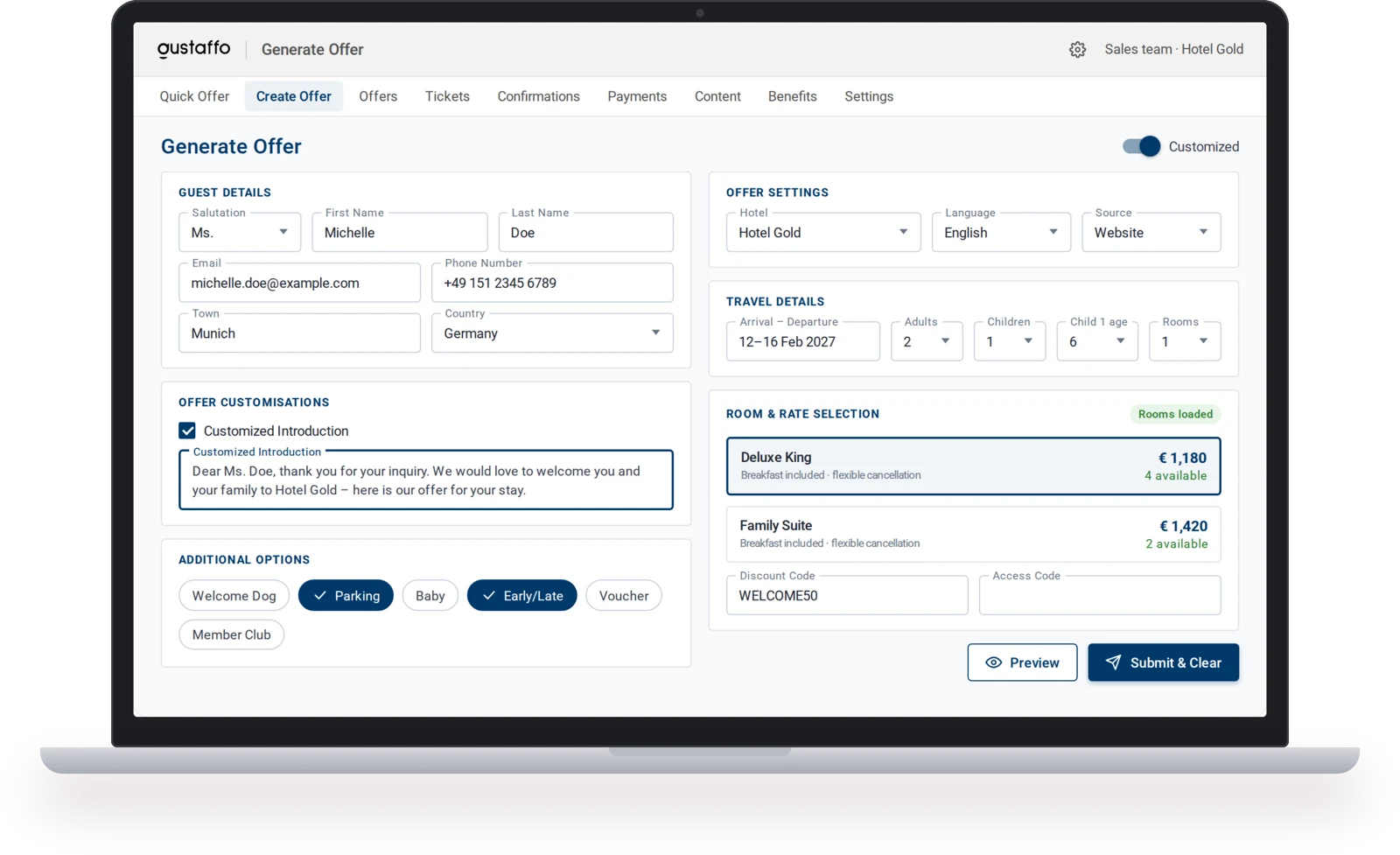The width and height of the screenshot is (1400, 855).
Task: Open the Offers tab
Action: [378, 96]
